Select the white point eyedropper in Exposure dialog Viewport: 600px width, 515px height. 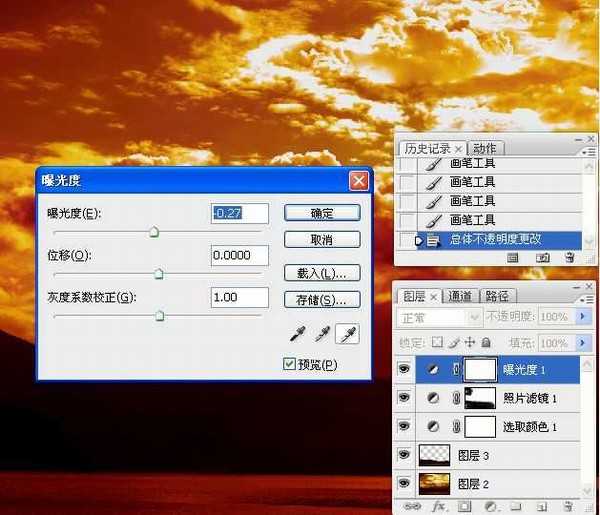pyautogui.click(x=347, y=333)
